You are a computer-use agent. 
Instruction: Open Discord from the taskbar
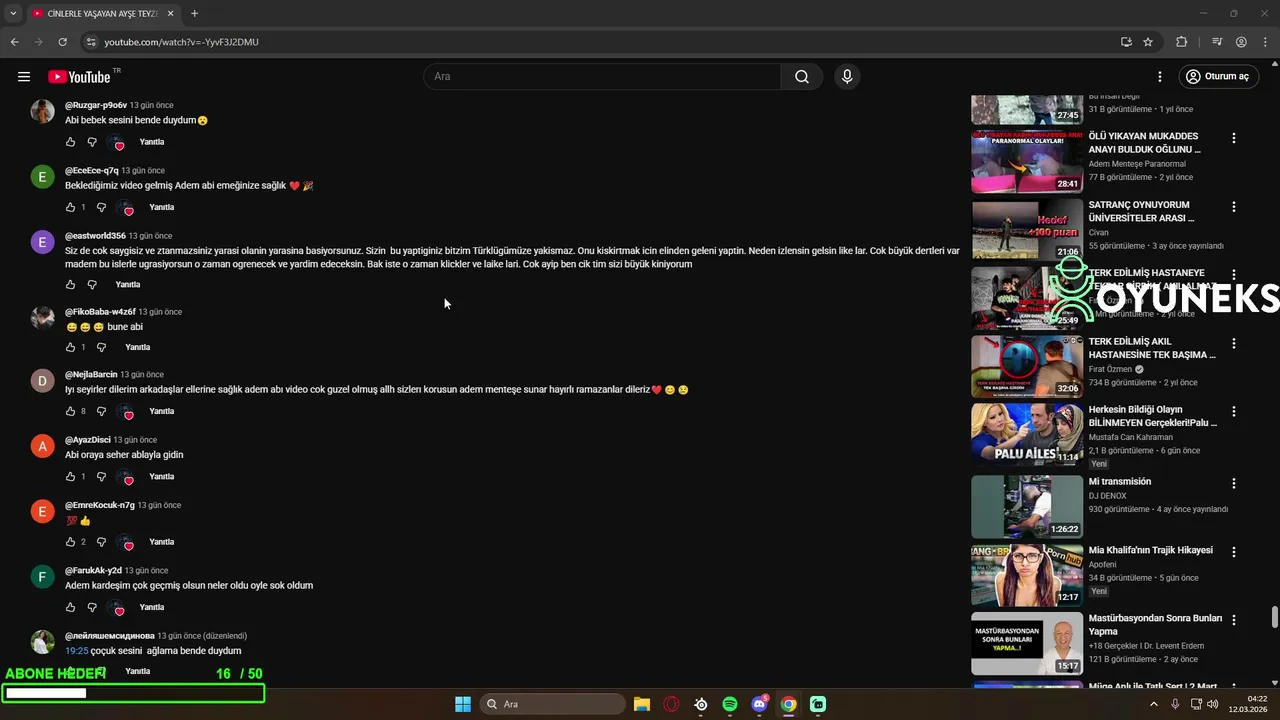pos(759,704)
